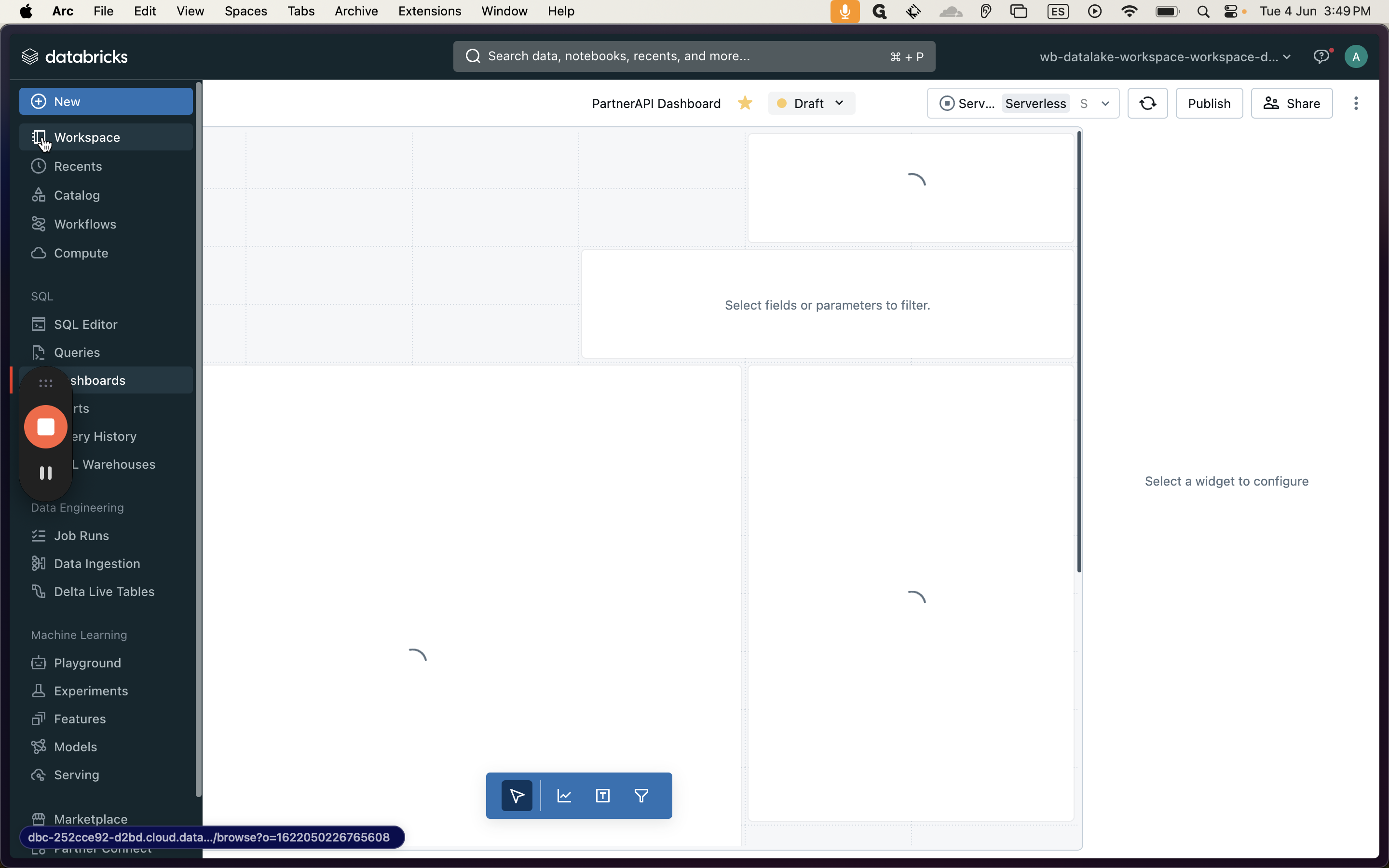This screenshot has width=1389, height=868.
Task: Click the dashboard canvas vertical scrollbar
Action: (x=1079, y=352)
